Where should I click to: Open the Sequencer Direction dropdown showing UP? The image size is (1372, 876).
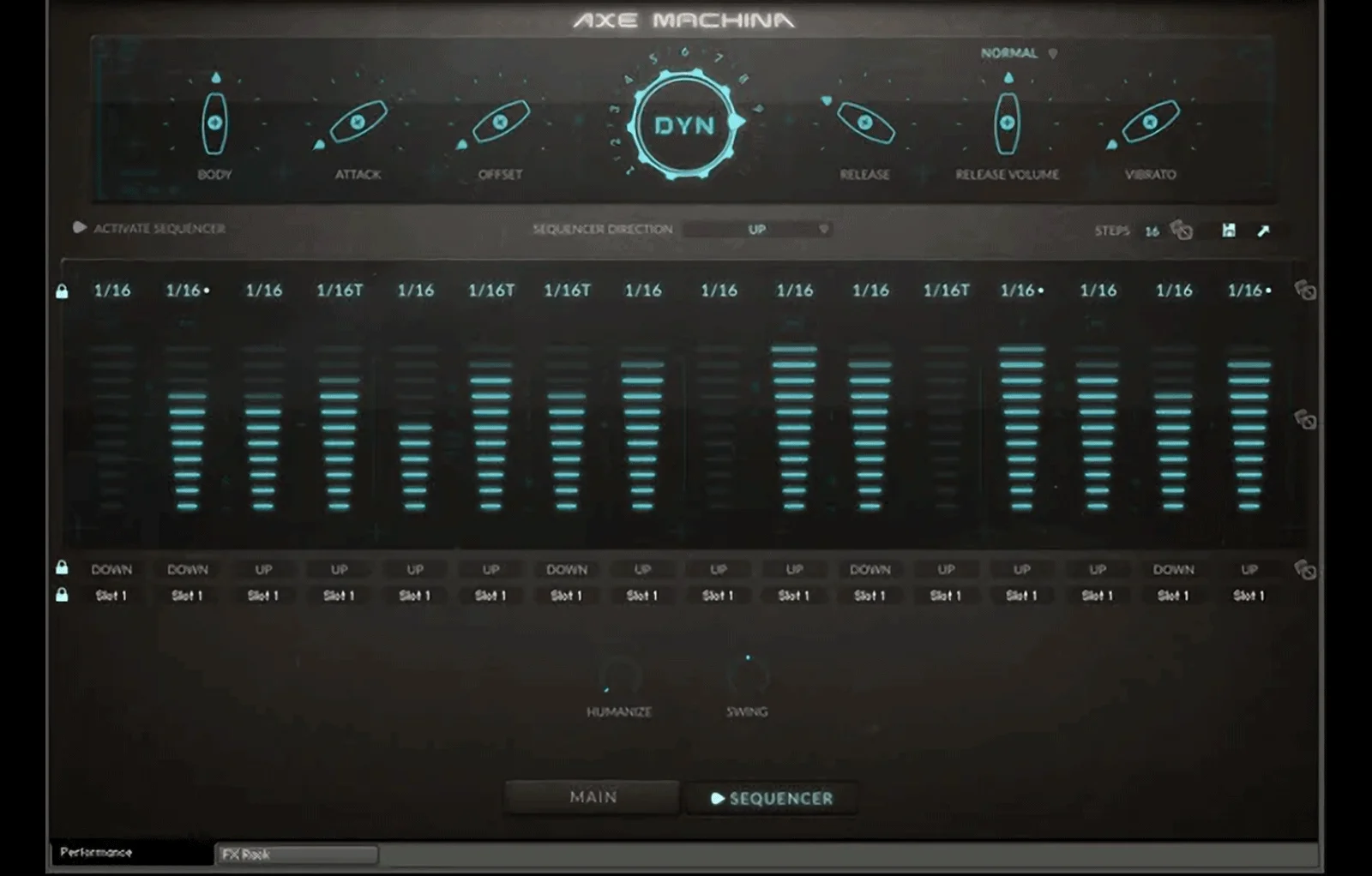coord(757,230)
